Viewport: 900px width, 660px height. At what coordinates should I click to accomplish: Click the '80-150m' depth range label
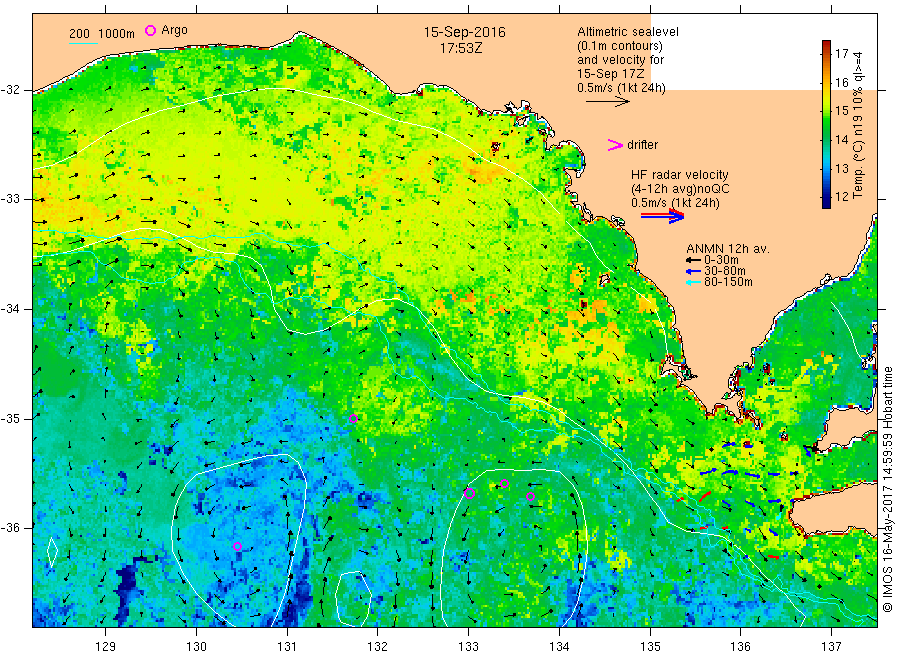(728, 282)
